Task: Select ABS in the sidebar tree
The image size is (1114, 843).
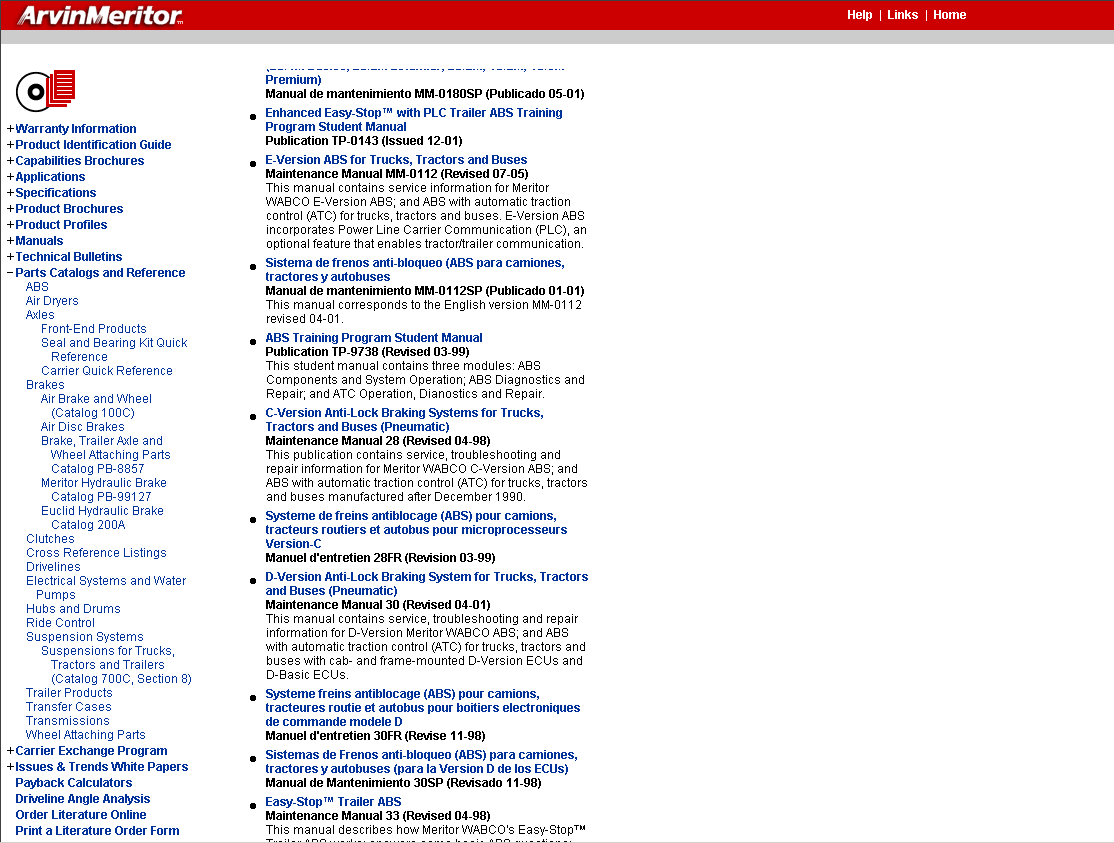Action: (x=37, y=286)
